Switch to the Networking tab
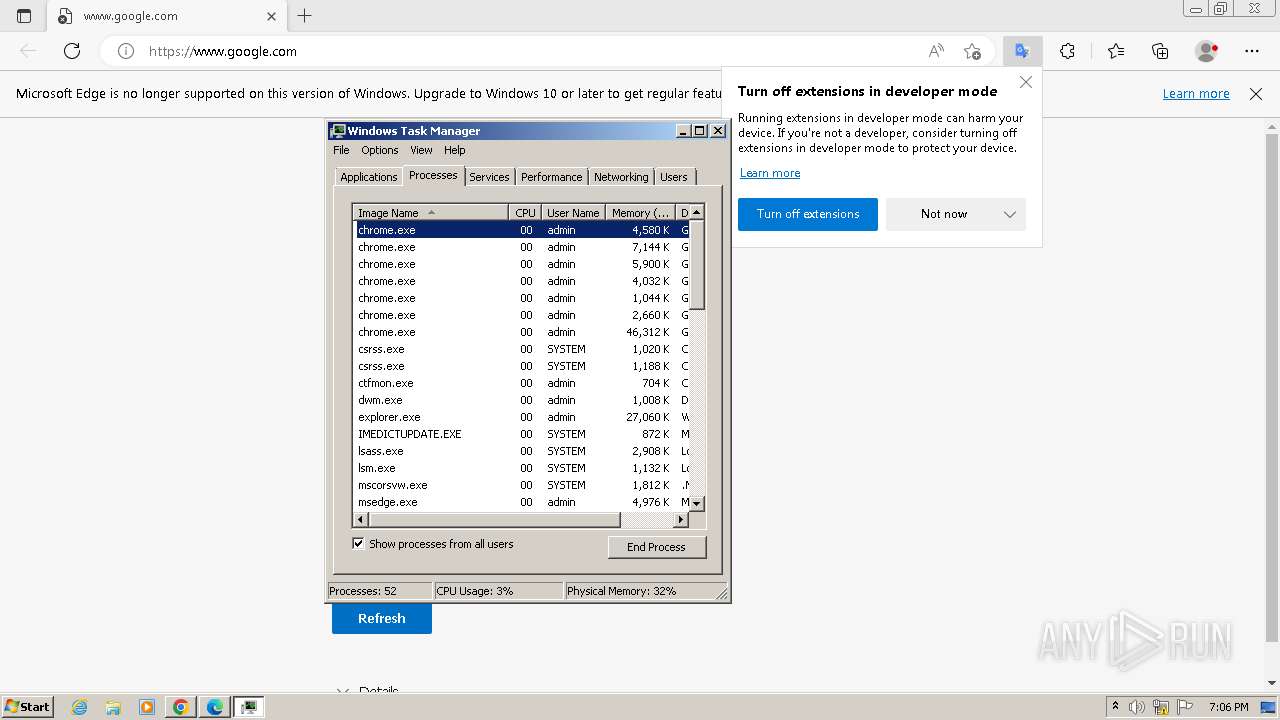The height and width of the screenshot is (720, 1280). click(621, 177)
